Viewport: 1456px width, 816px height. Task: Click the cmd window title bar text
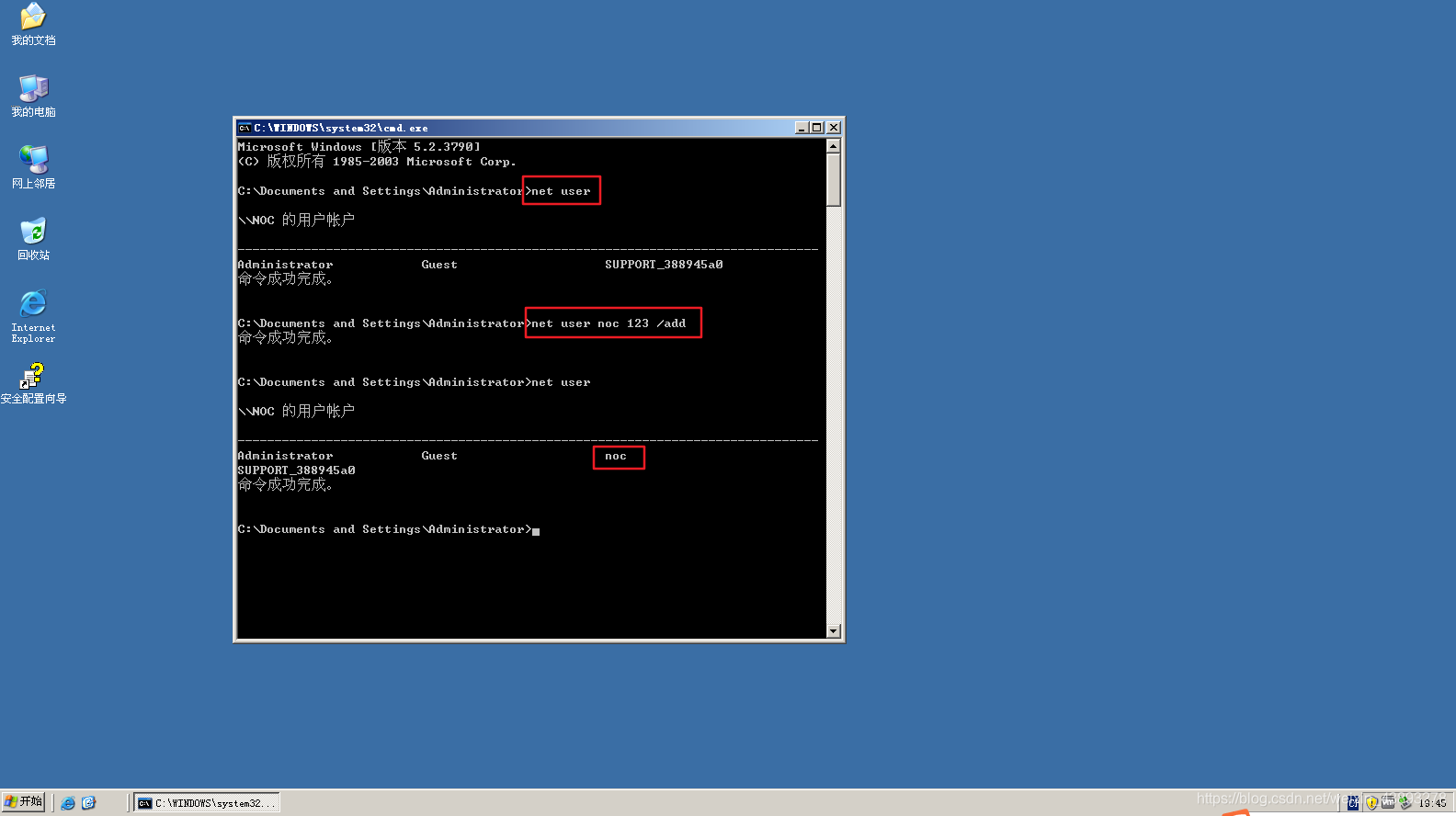(341, 128)
